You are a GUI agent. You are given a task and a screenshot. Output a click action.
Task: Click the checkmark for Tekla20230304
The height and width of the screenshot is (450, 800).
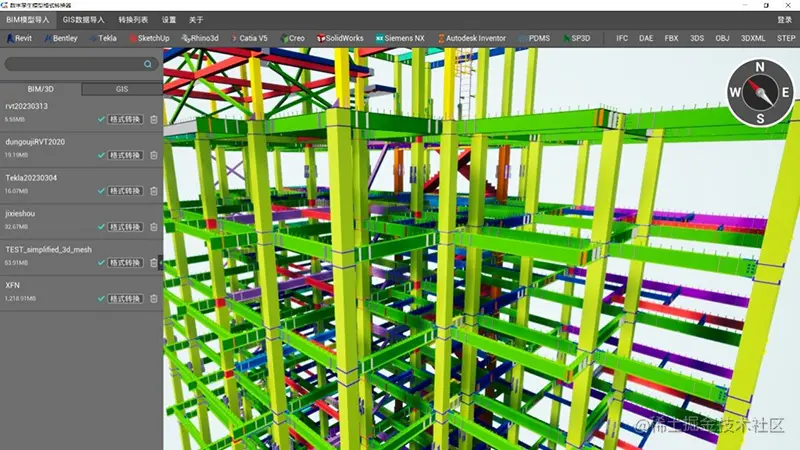click(101, 191)
